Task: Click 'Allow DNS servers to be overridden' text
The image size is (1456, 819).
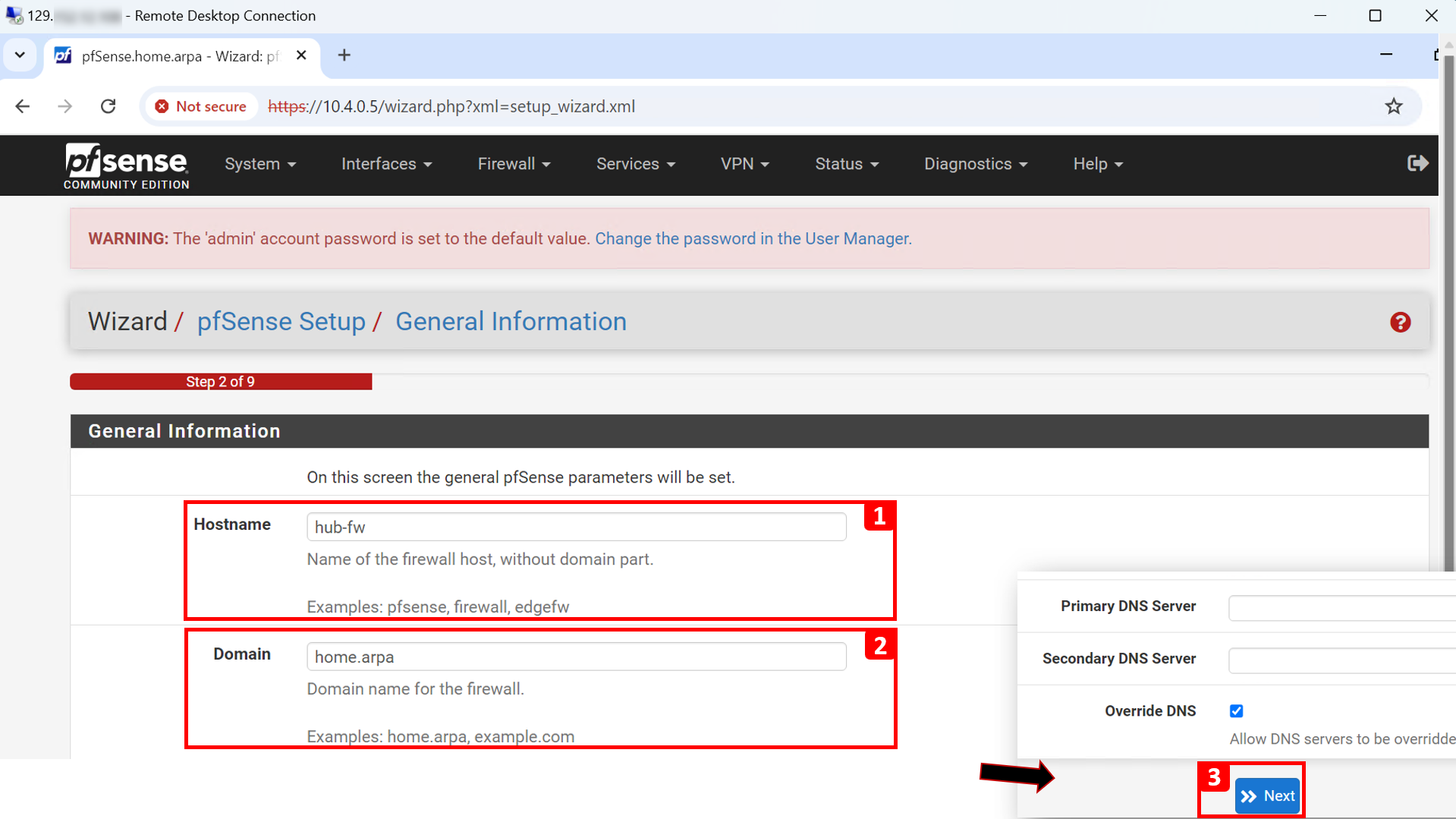Action: pos(1342,739)
